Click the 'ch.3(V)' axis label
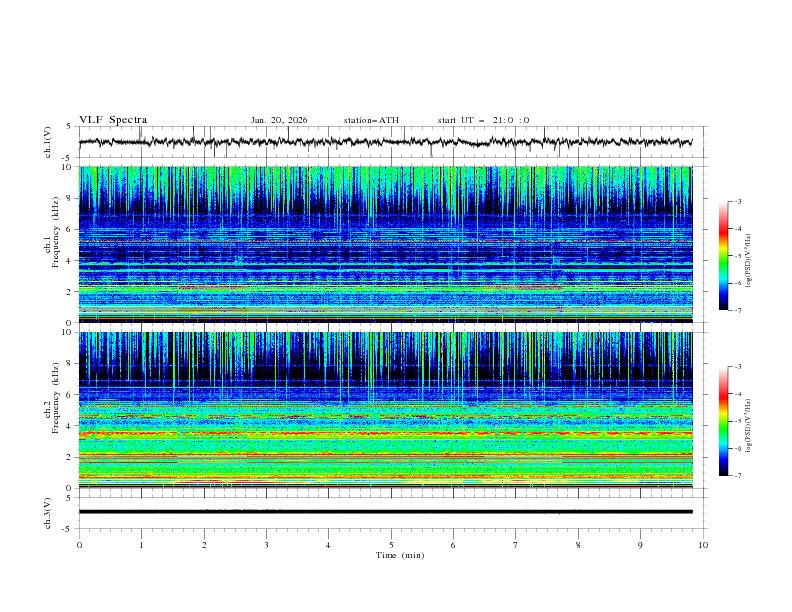 [x=48, y=514]
